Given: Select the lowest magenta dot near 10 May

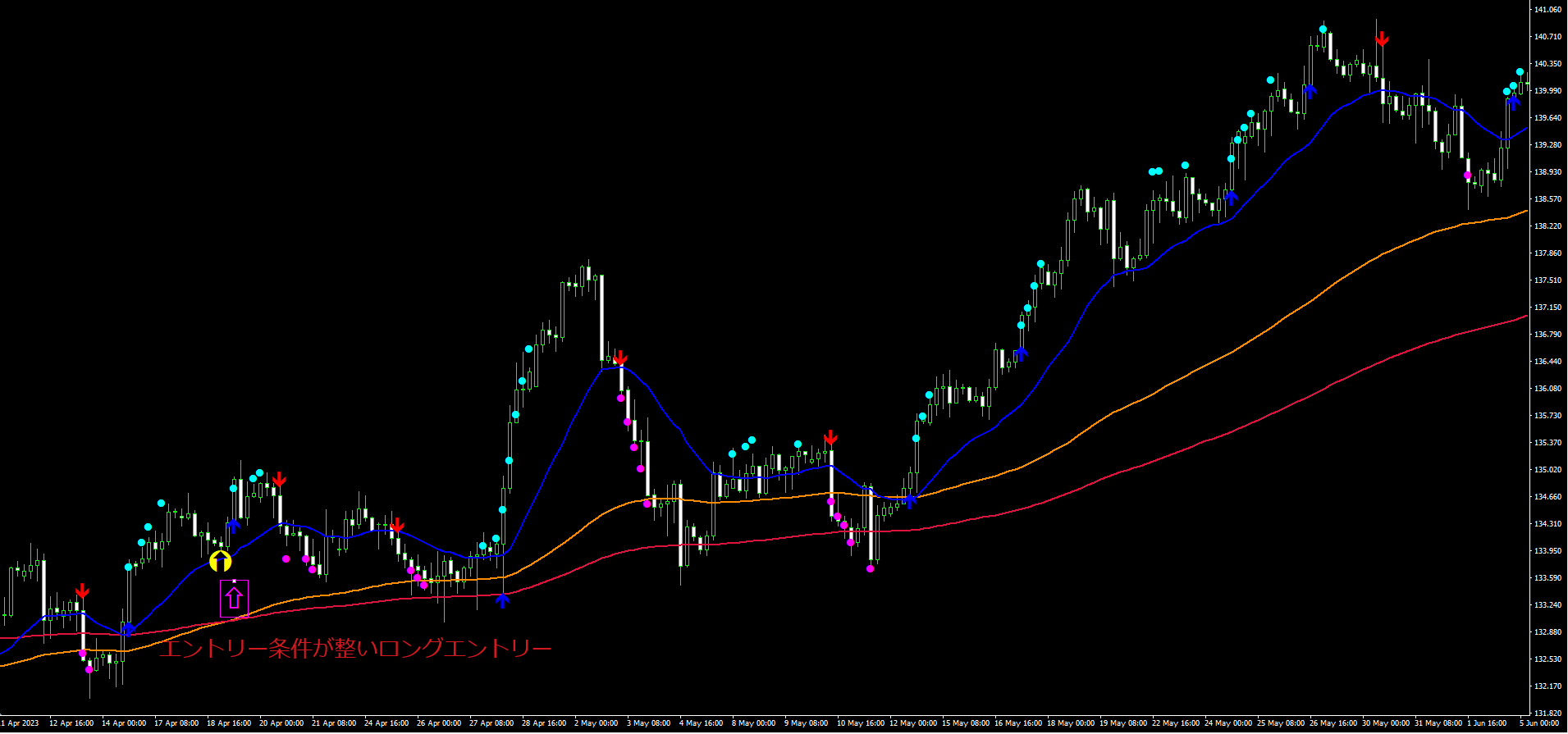Looking at the screenshot, I should pyautogui.click(x=870, y=568).
